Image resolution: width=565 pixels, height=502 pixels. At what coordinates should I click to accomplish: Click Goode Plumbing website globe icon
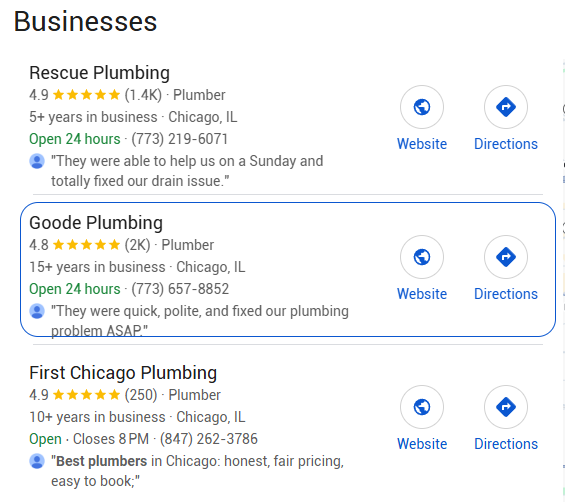[x=422, y=257]
